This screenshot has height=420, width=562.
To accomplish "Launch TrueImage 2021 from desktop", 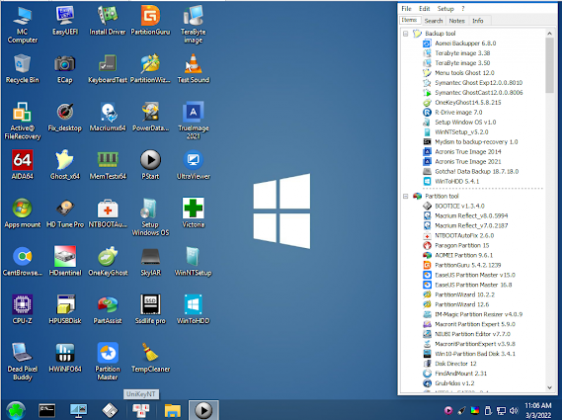I will tap(193, 120).
